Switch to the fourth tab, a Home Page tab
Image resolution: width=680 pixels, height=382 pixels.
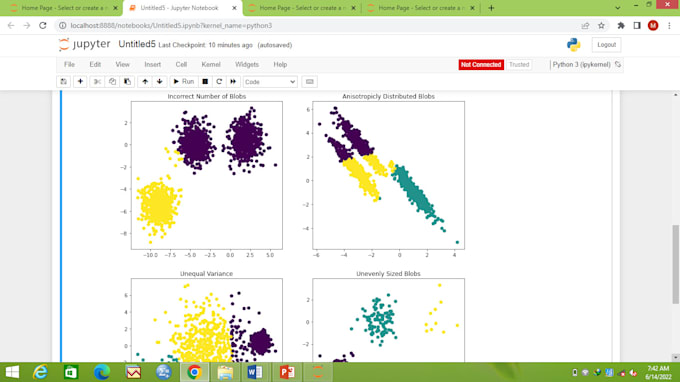421,8
